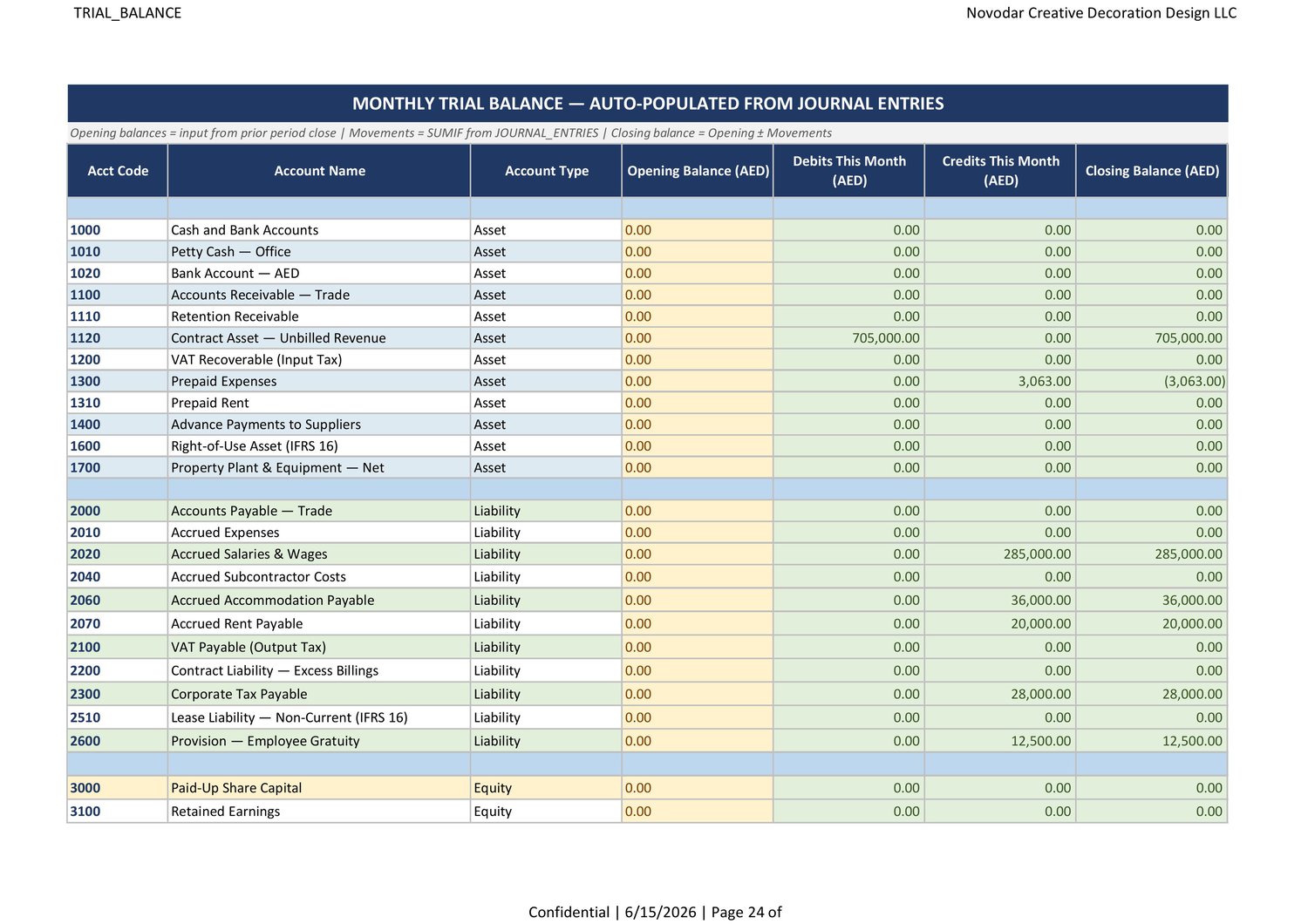This screenshot has height=924, width=1308.
Task: Select account code 2510
Action: tap(118, 718)
